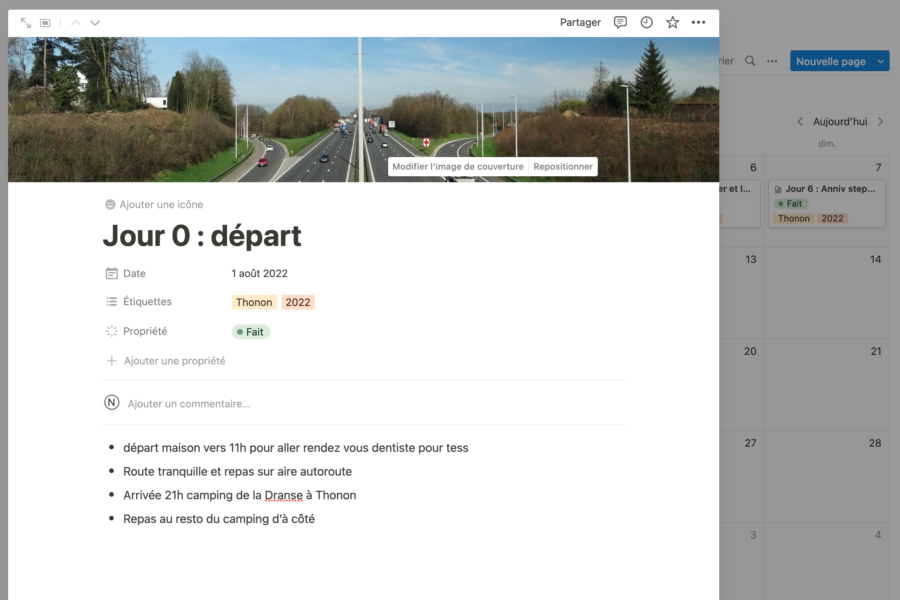Add page to favorites with star
900x600 pixels.
(x=672, y=22)
